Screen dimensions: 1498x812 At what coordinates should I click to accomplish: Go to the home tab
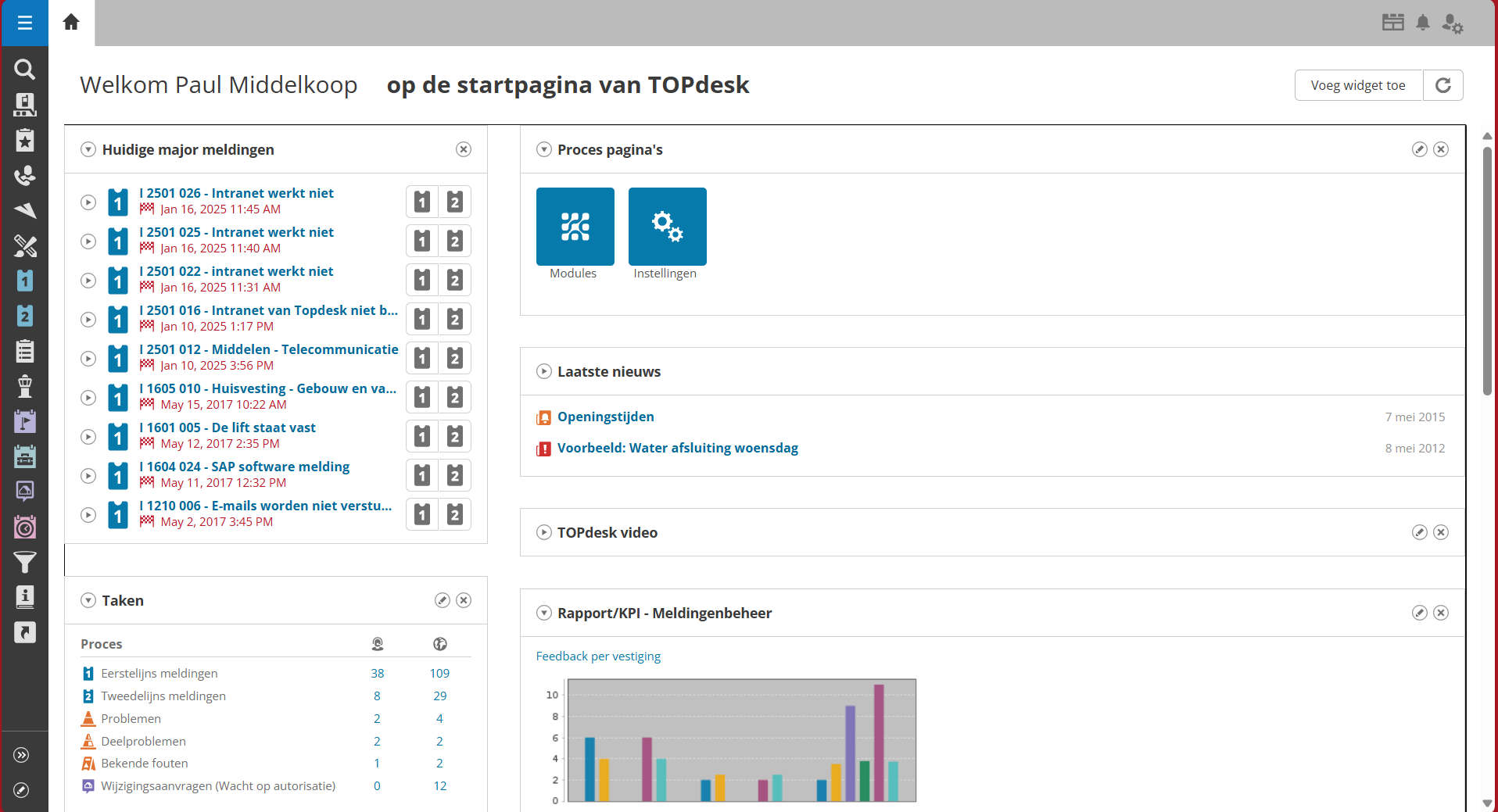click(71, 23)
